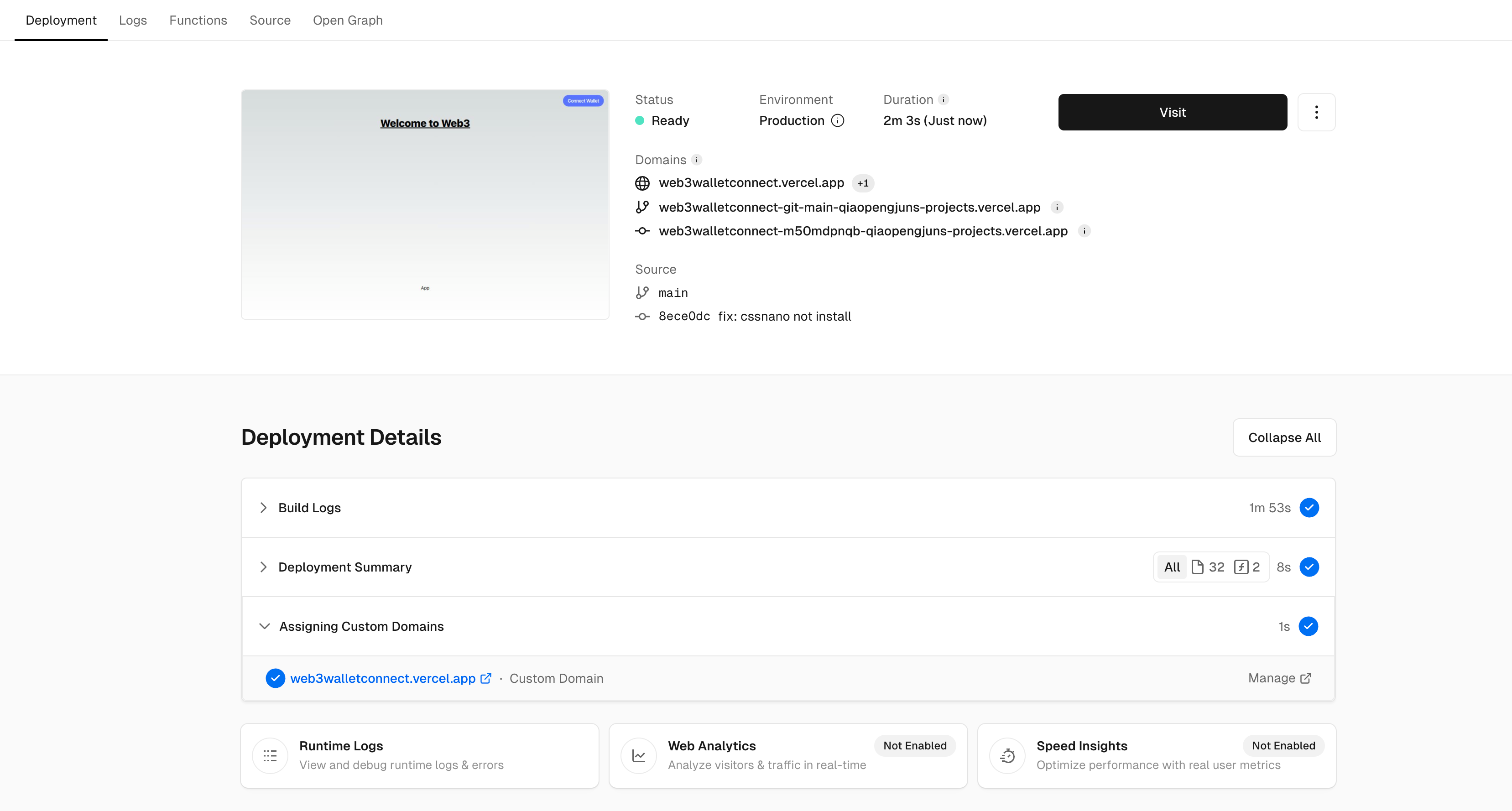Click external link icon after web3walletconnect.vercel.app
This screenshot has width=1512, height=811.
pyautogui.click(x=485, y=678)
